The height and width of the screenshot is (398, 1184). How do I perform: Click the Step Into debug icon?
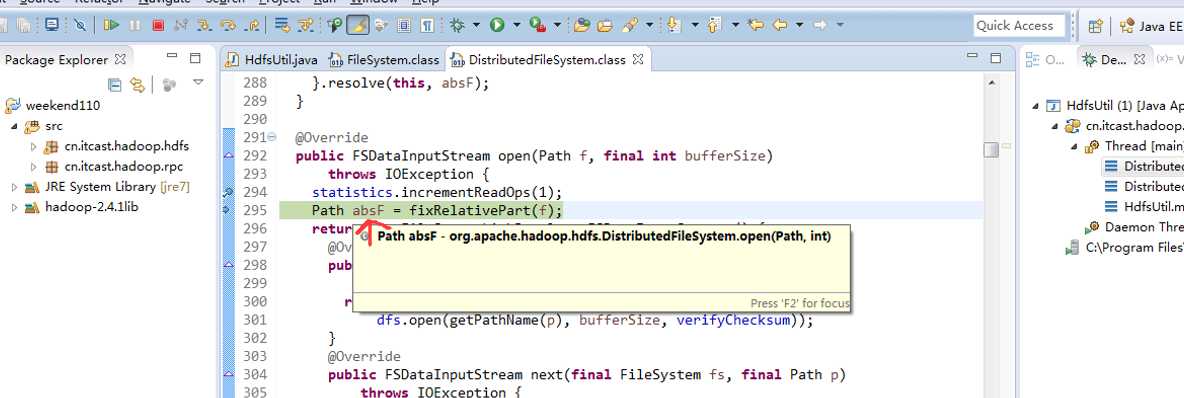pyautogui.click(x=204, y=25)
